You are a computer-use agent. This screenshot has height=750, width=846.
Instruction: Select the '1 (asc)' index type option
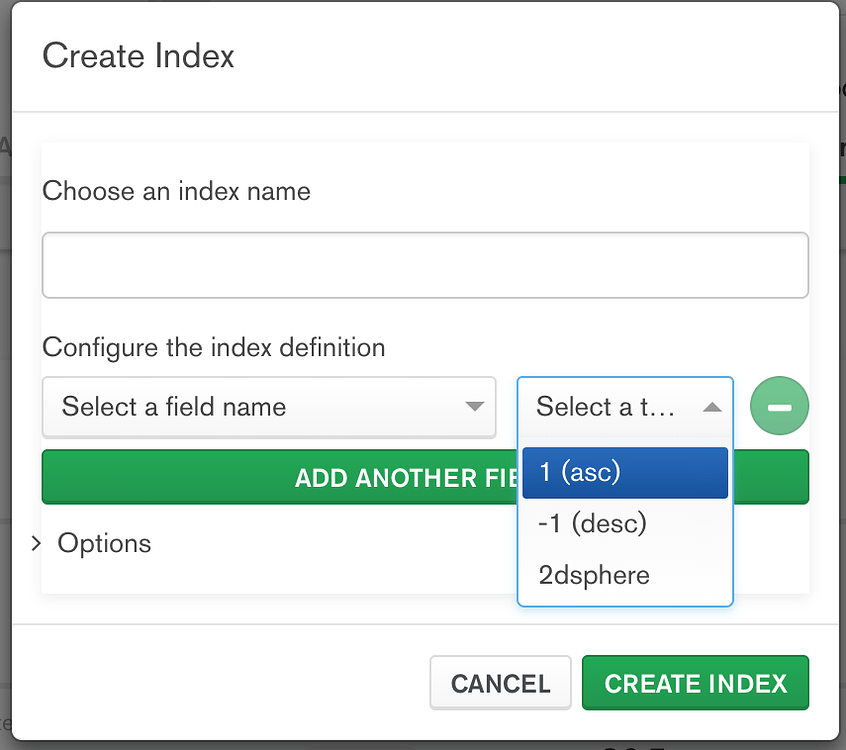tap(625, 472)
